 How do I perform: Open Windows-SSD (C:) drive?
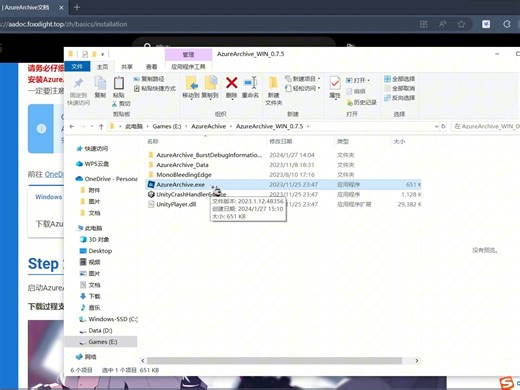coord(113,319)
